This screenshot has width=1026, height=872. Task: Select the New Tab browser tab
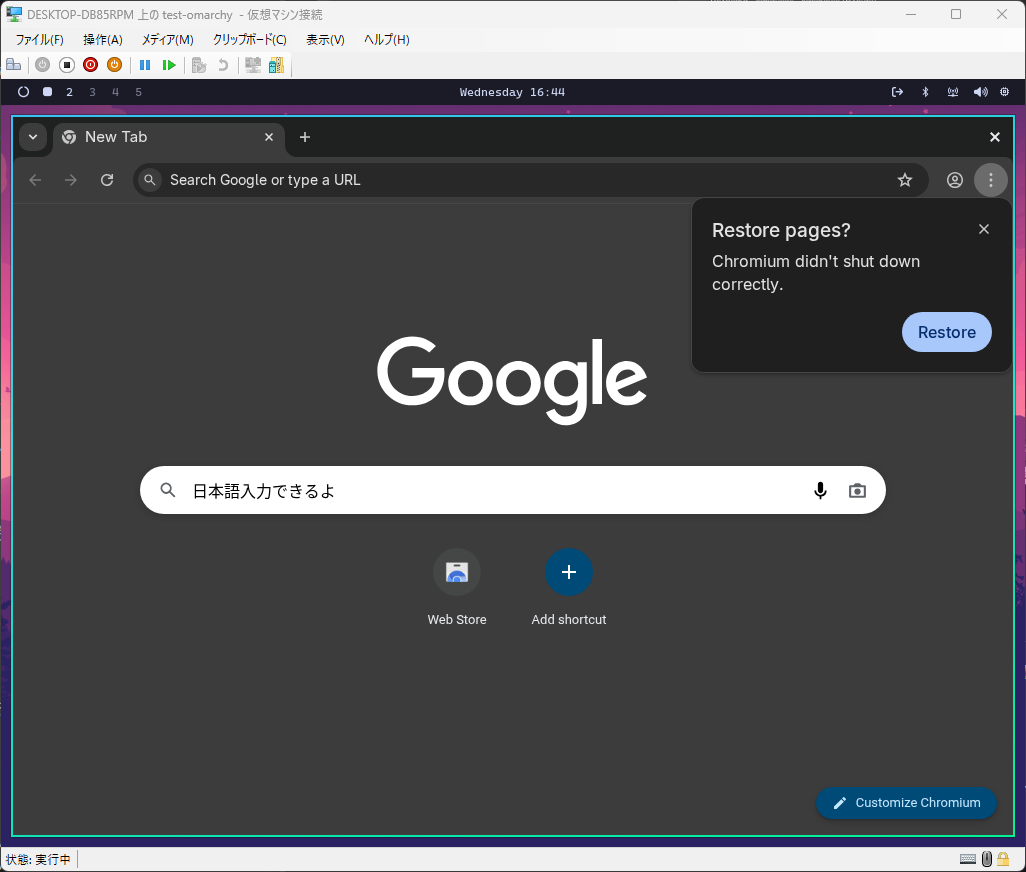pyautogui.click(x=169, y=137)
